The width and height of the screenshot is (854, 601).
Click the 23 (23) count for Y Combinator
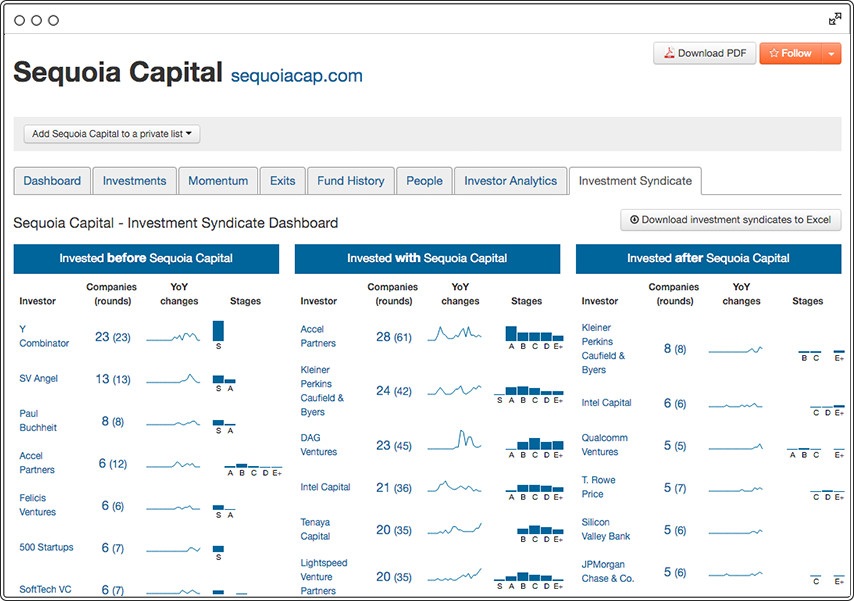pyautogui.click(x=113, y=337)
